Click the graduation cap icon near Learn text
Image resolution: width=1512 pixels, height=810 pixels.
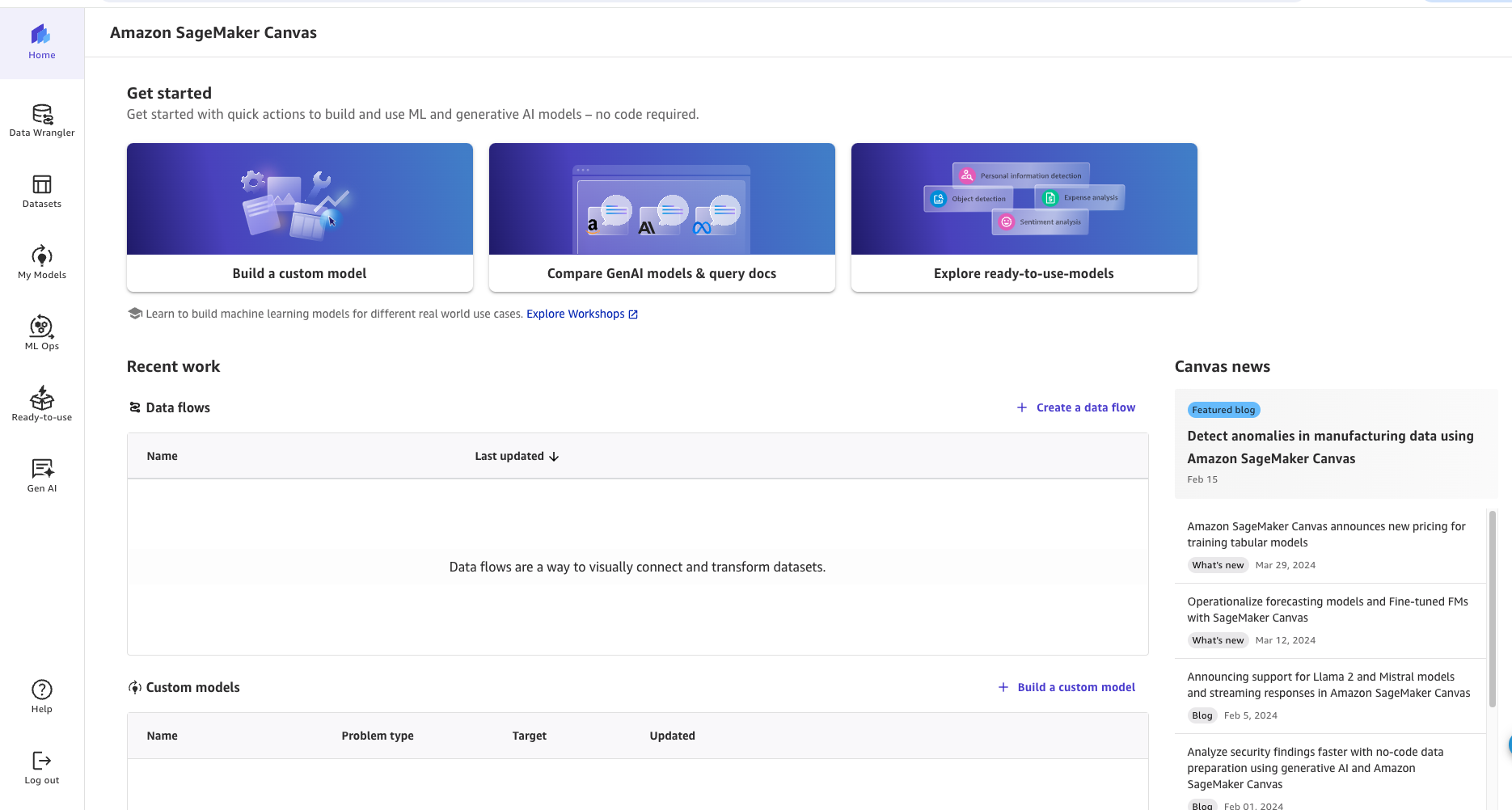pos(135,314)
